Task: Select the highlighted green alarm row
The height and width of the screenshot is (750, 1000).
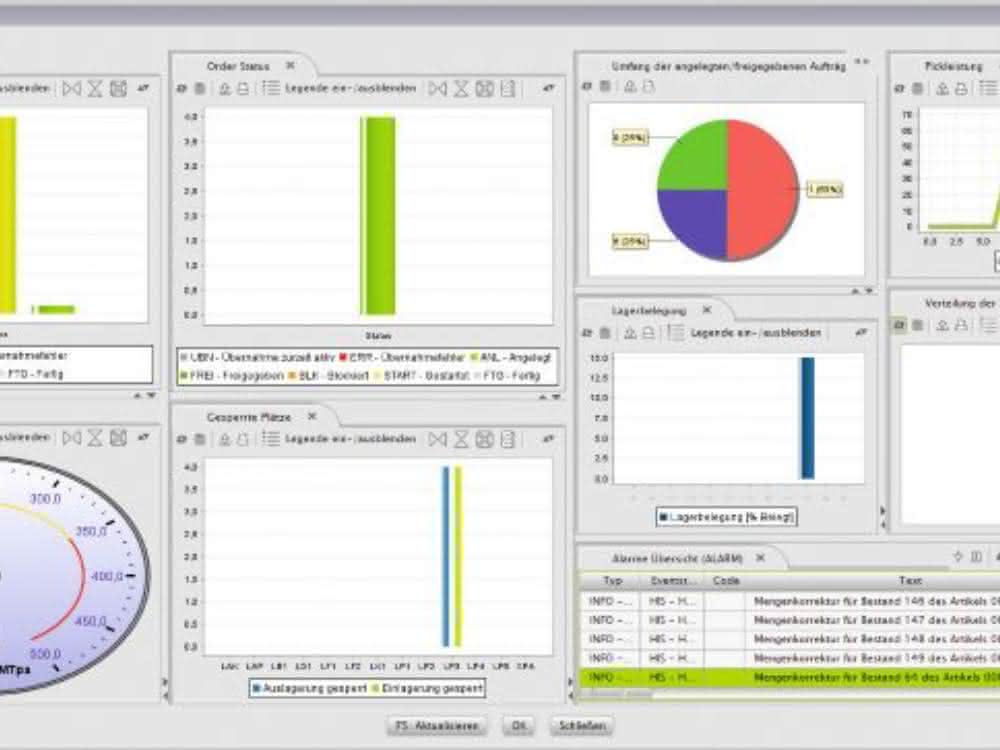Action: coord(790,677)
